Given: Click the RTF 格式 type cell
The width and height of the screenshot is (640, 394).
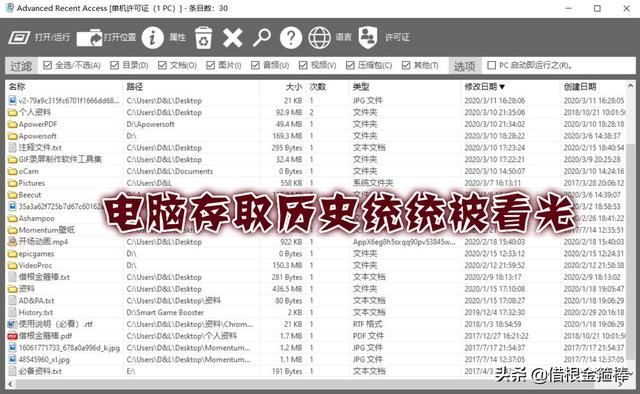Looking at the screenshot, I should pyautogui.click(x=368, y=324).
